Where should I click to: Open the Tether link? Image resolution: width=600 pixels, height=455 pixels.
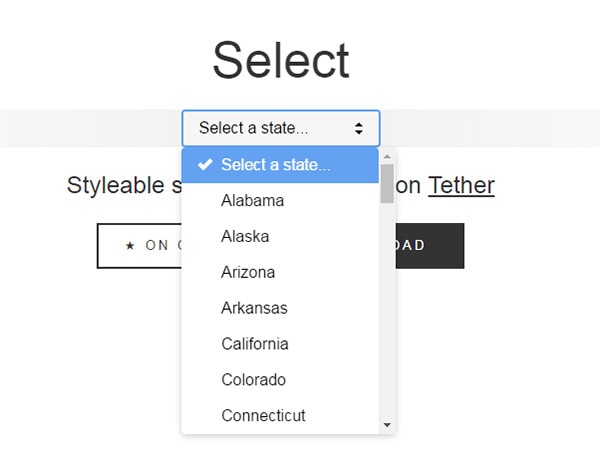(x=461, y=186)
